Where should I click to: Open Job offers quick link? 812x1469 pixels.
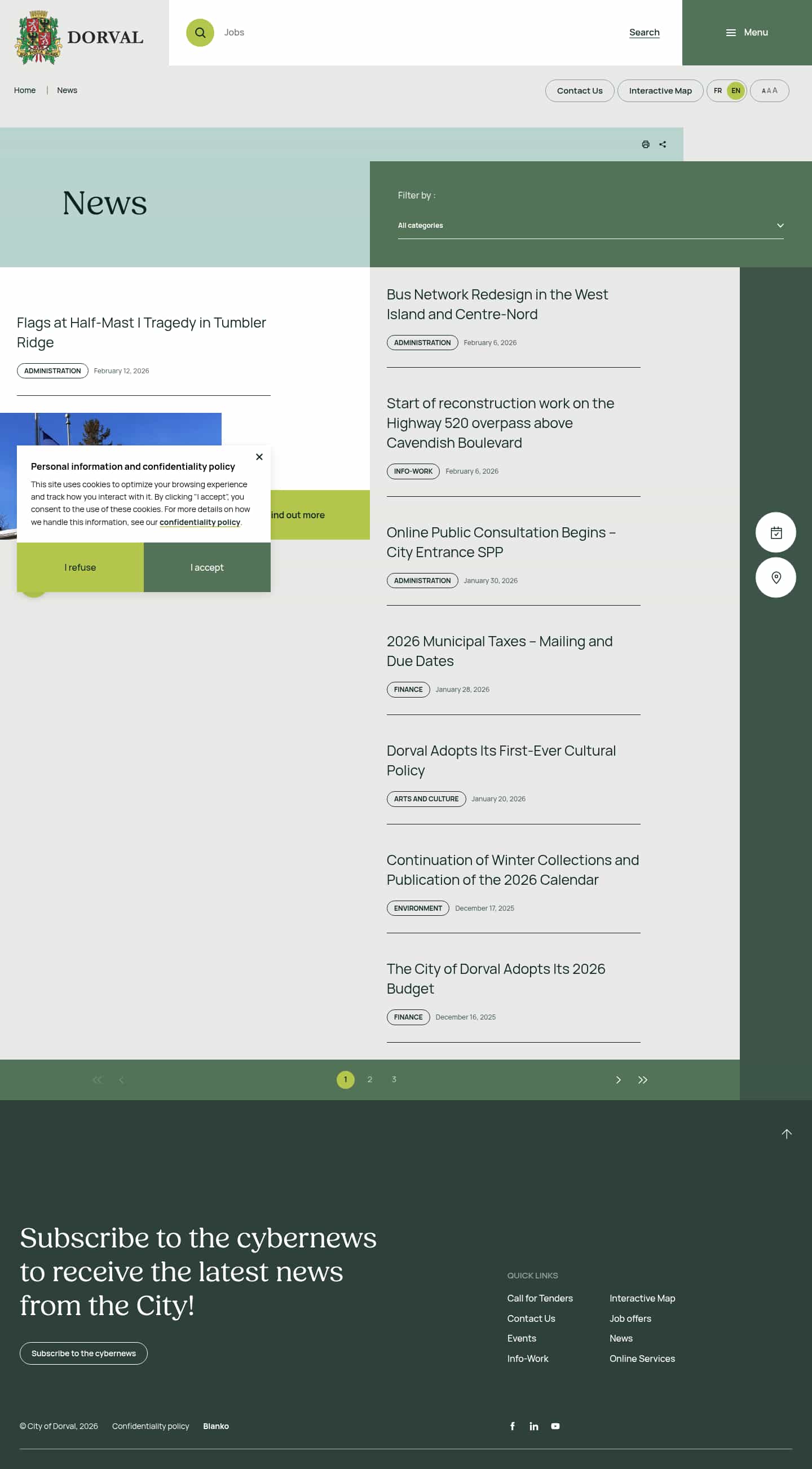click(x=630, y=1318)
